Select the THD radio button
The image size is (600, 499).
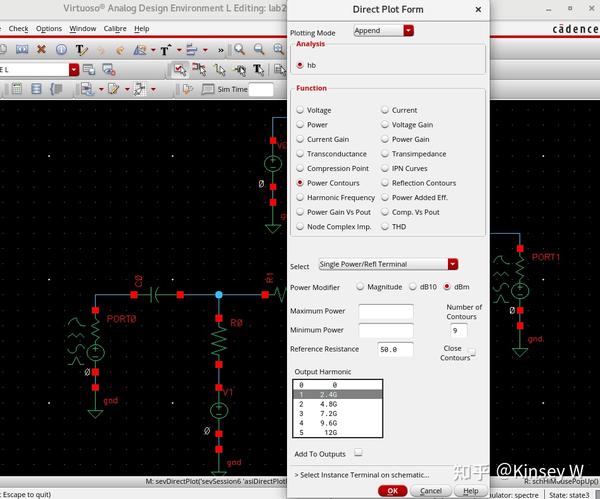pos(385,227)
